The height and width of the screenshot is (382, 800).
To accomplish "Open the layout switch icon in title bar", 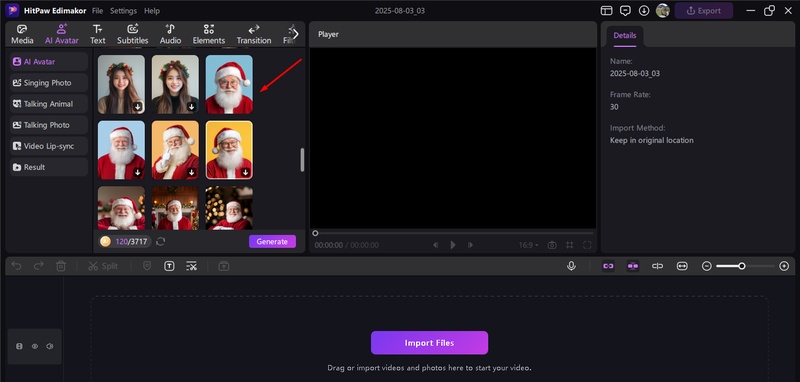I will 606,11.
